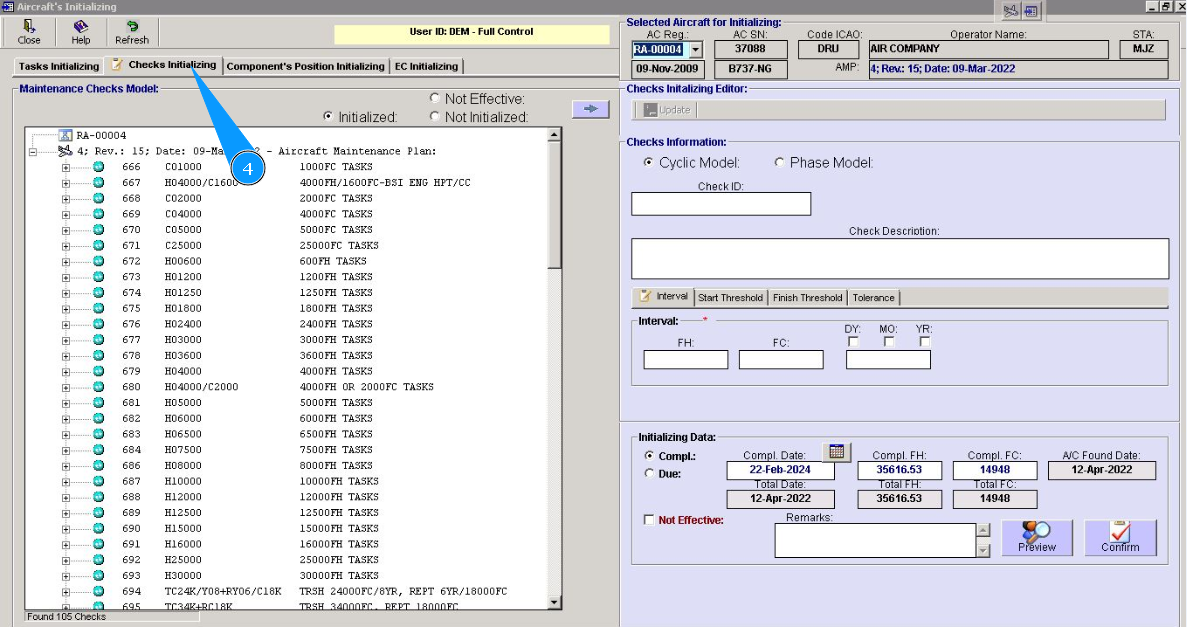Screen dimensions: 1187x629
Task: Select the Not Initialized radio option
Action: tap(434, 117)
